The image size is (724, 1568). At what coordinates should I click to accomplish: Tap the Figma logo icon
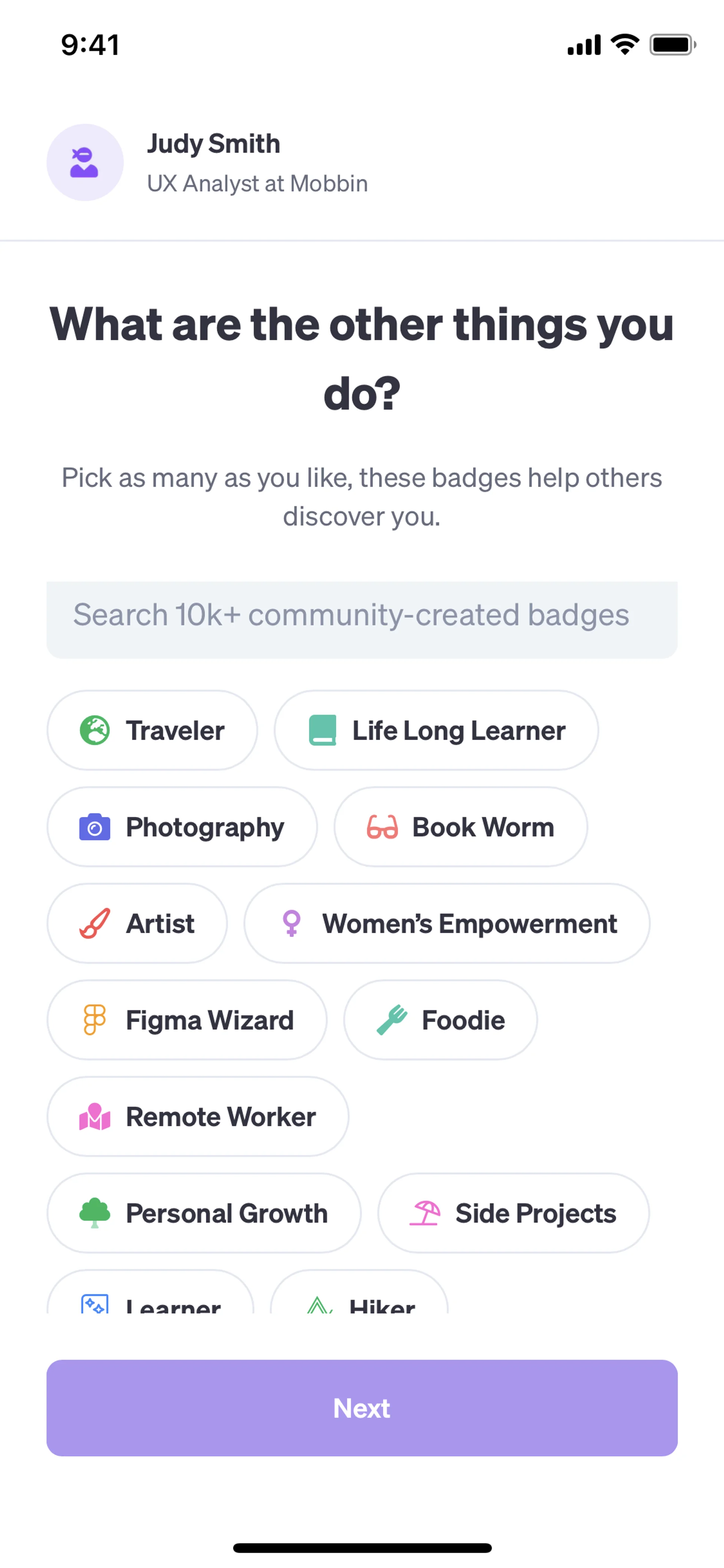point(95,1020)
